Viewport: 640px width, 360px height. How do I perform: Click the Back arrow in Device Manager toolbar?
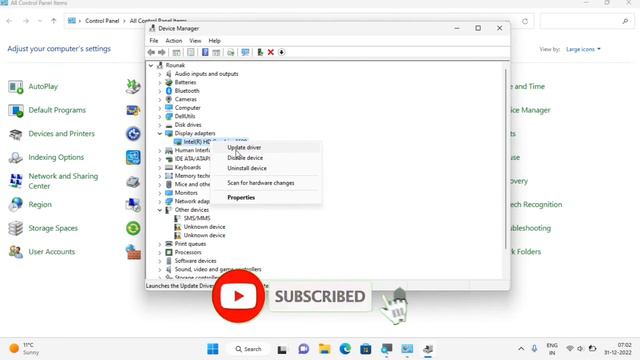[x=151, y=52]
